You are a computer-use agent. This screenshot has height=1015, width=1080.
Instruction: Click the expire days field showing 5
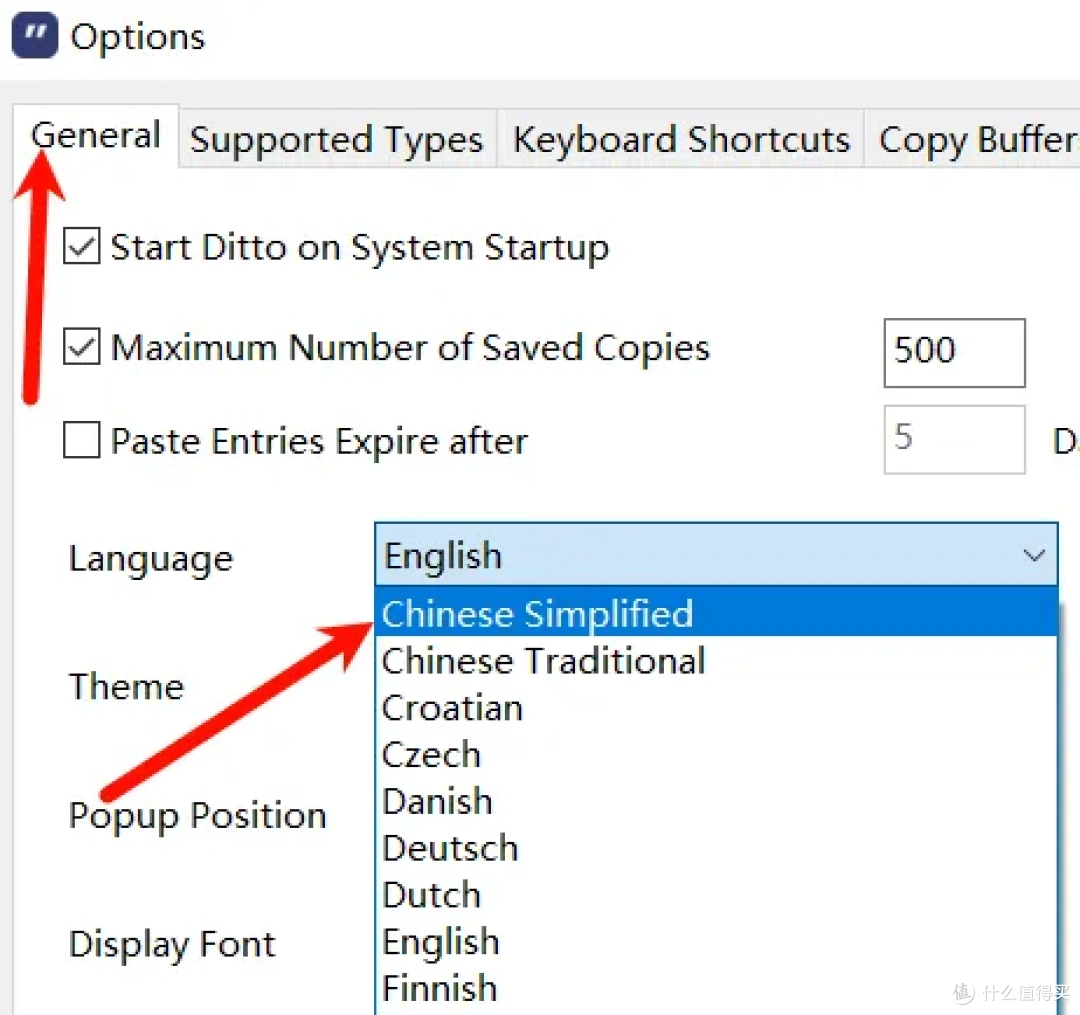(955, 439)
